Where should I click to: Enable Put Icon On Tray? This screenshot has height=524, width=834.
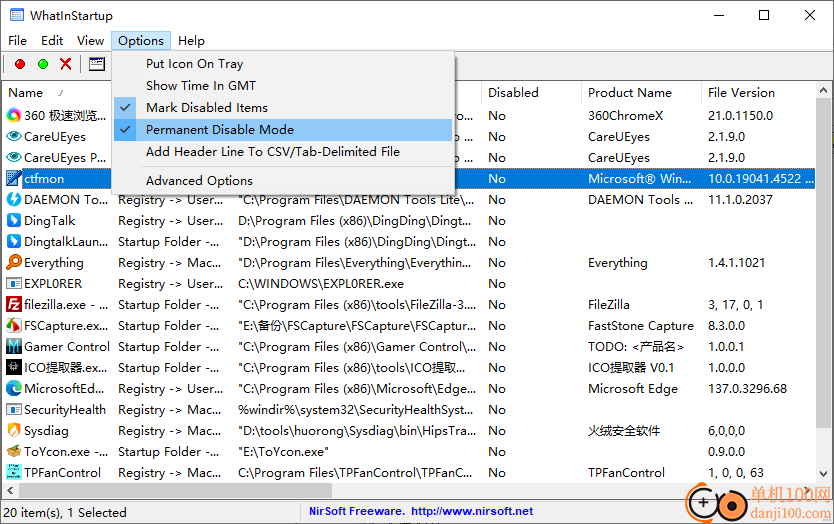coord(283,64)
